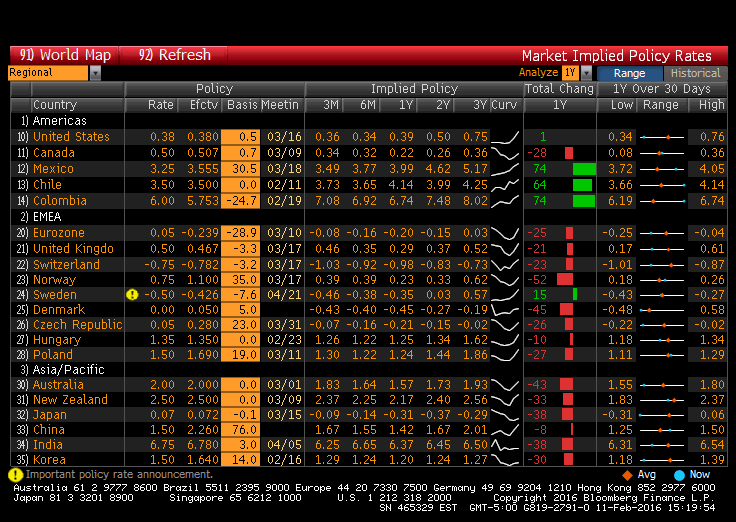
Task: Click the 3M implied policy column header
Action: tap(324, 105)
